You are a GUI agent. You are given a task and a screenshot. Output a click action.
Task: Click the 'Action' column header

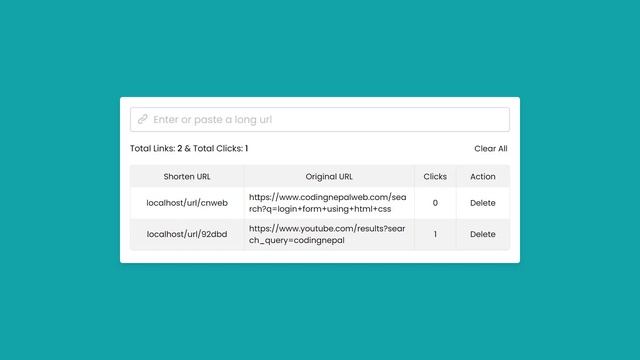click(482, 177)
